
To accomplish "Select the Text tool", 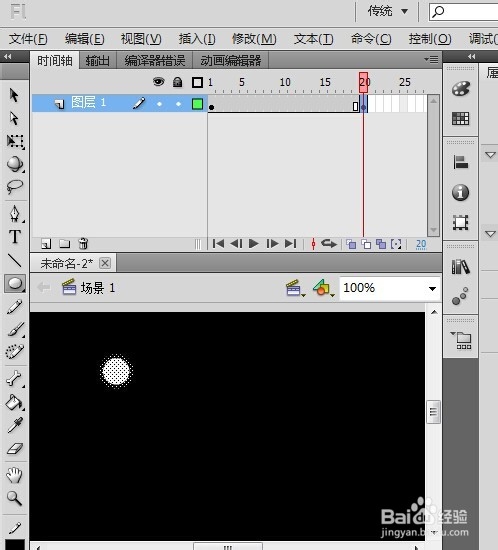I will point(15,237).
